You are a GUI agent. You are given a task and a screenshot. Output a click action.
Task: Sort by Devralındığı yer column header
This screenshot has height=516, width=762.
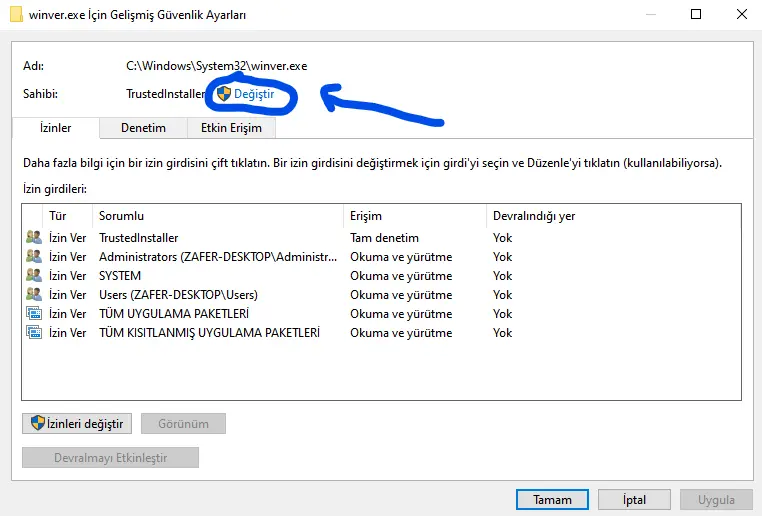coord(613,216)
